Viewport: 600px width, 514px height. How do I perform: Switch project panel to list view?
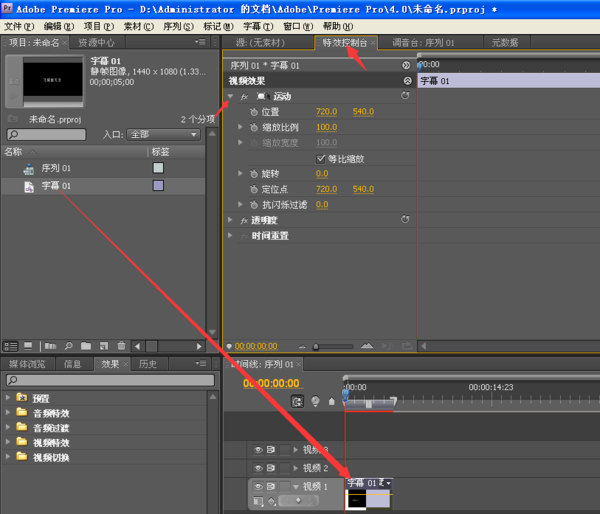[10, 346]
